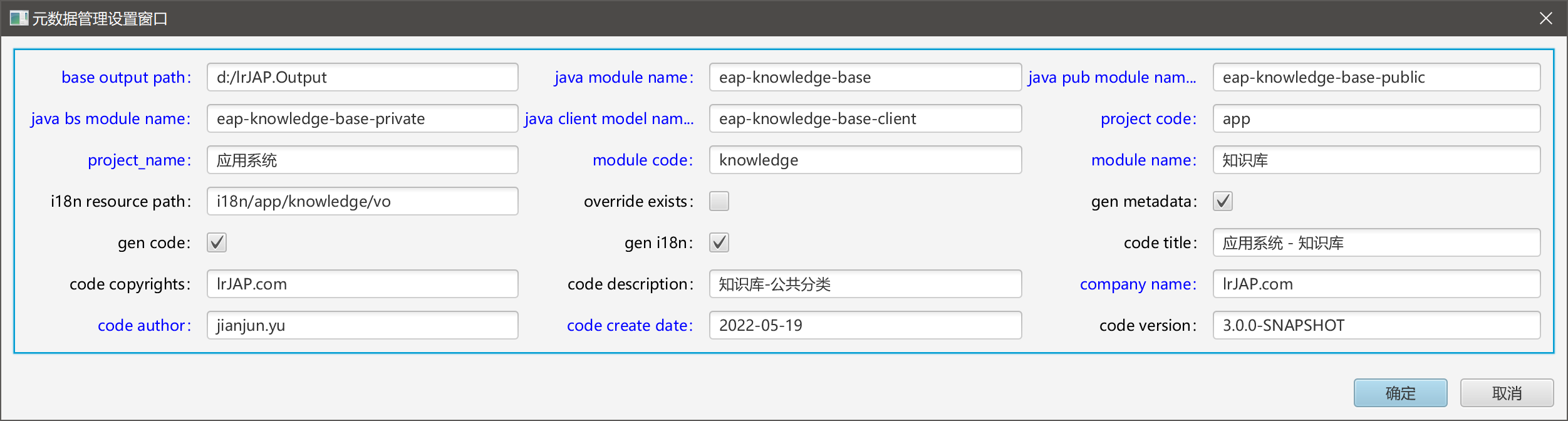Click the window title 元数据管理设置窗口

(100, 19)
